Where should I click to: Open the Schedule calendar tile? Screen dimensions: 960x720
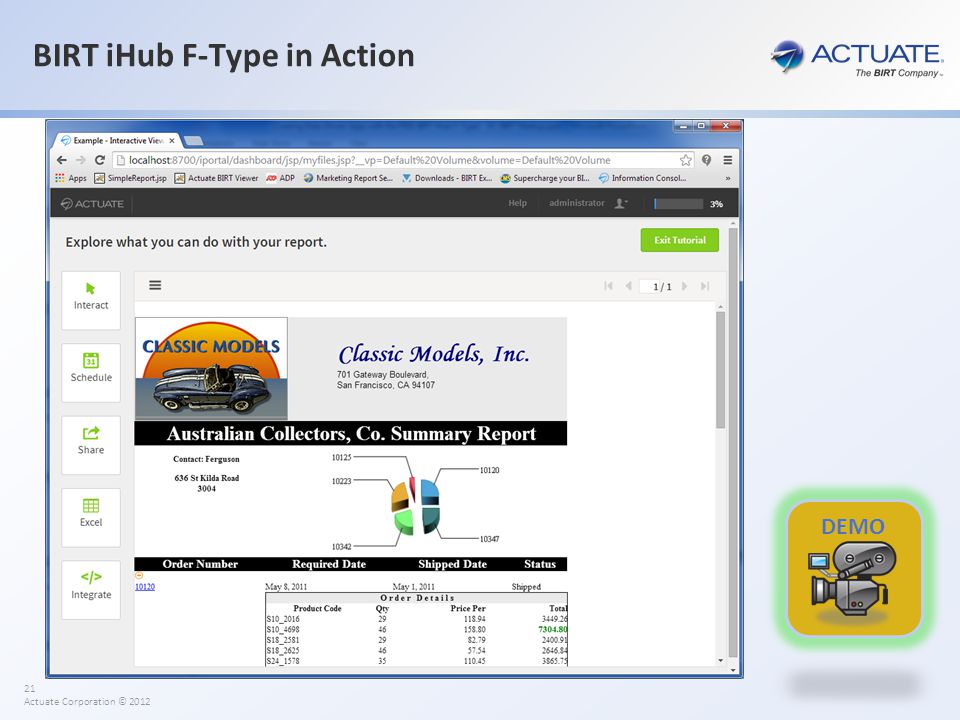pos(91,372)
